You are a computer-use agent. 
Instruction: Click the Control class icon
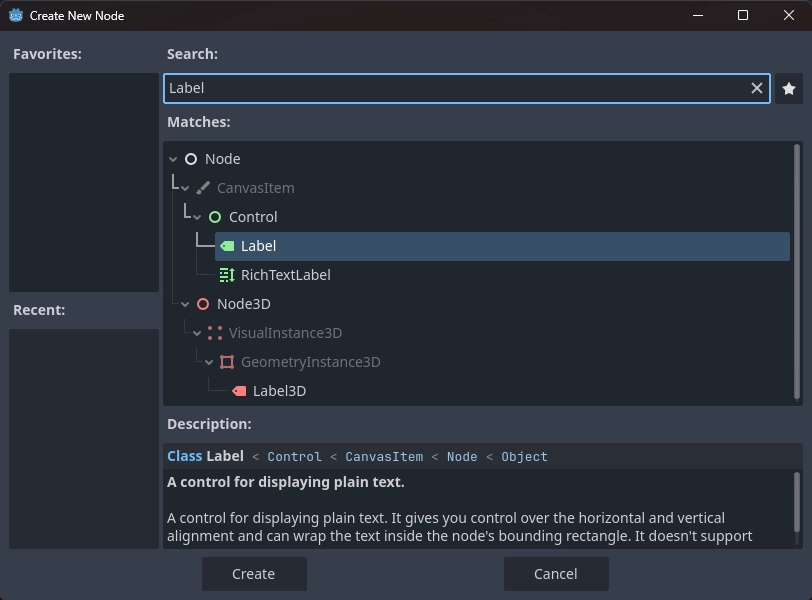pyautogui.click(x=215, y=216)
